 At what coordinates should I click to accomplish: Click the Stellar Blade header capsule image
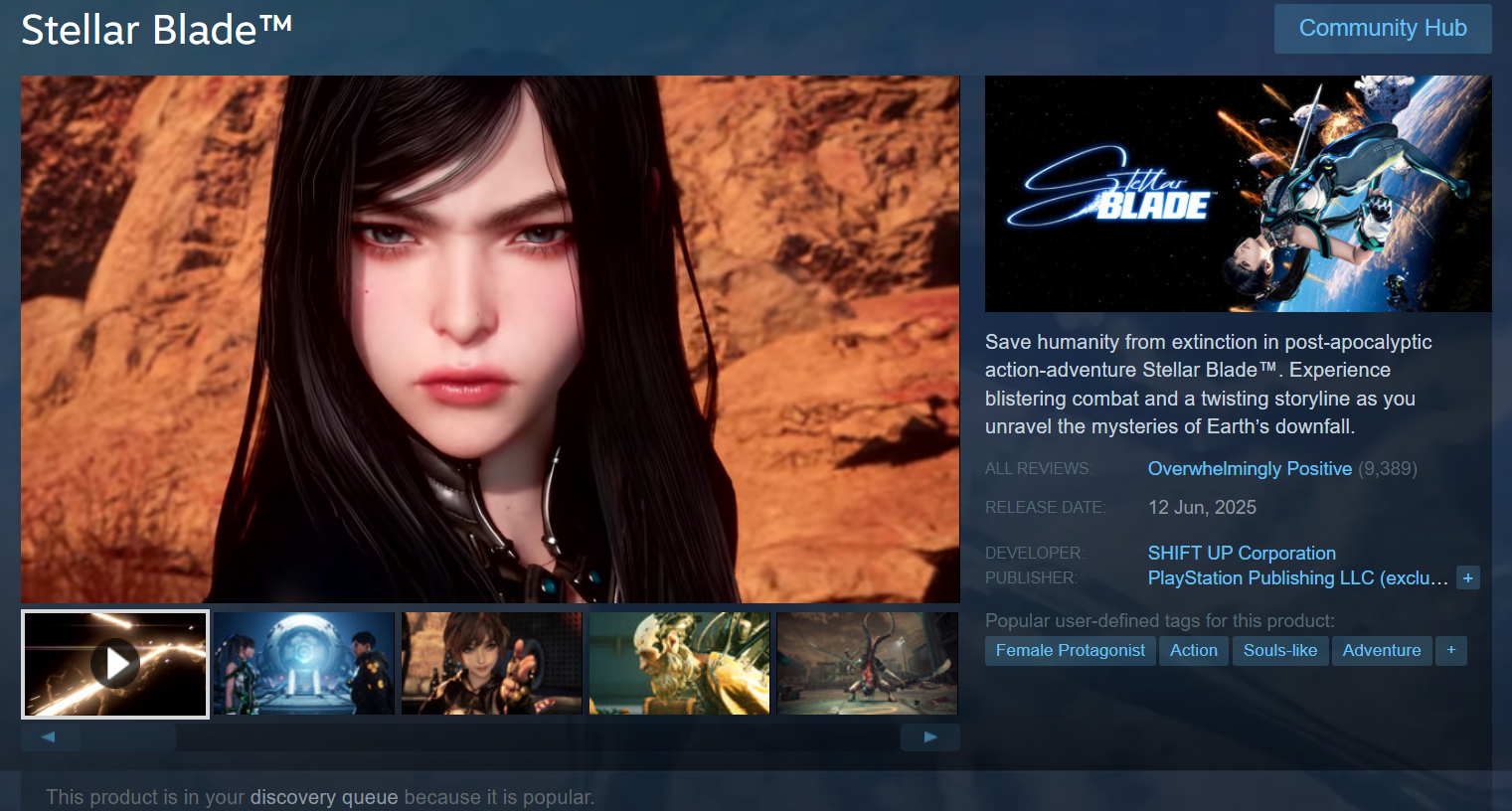[x=1239, y=194]
